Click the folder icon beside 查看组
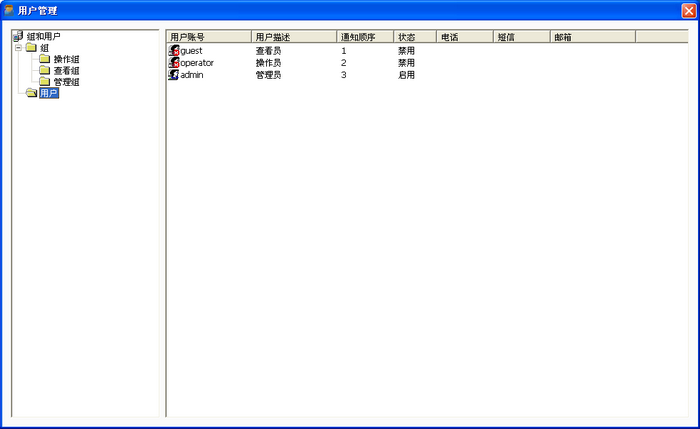700x429 pixels. pos(44,70)
